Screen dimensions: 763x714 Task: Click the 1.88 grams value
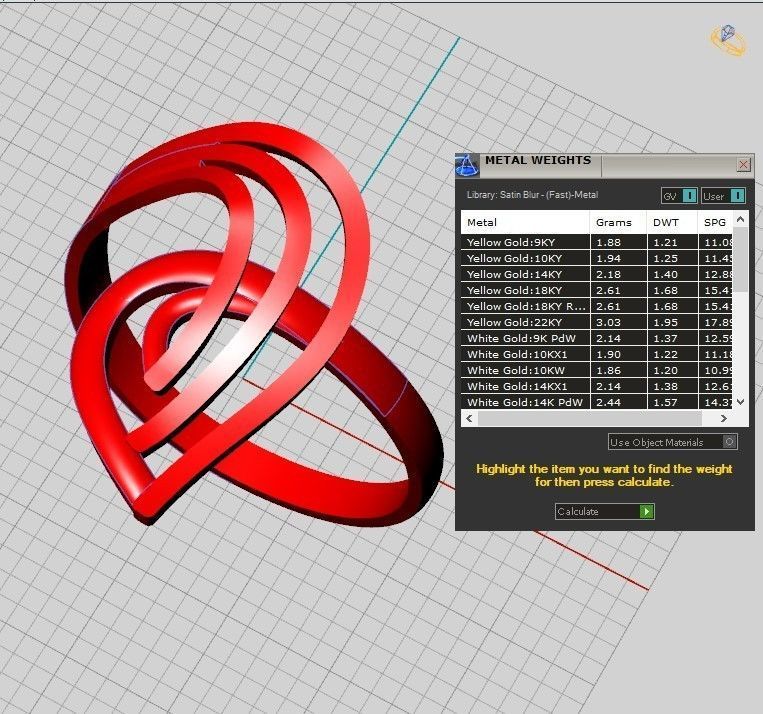(x=608, y=242)
